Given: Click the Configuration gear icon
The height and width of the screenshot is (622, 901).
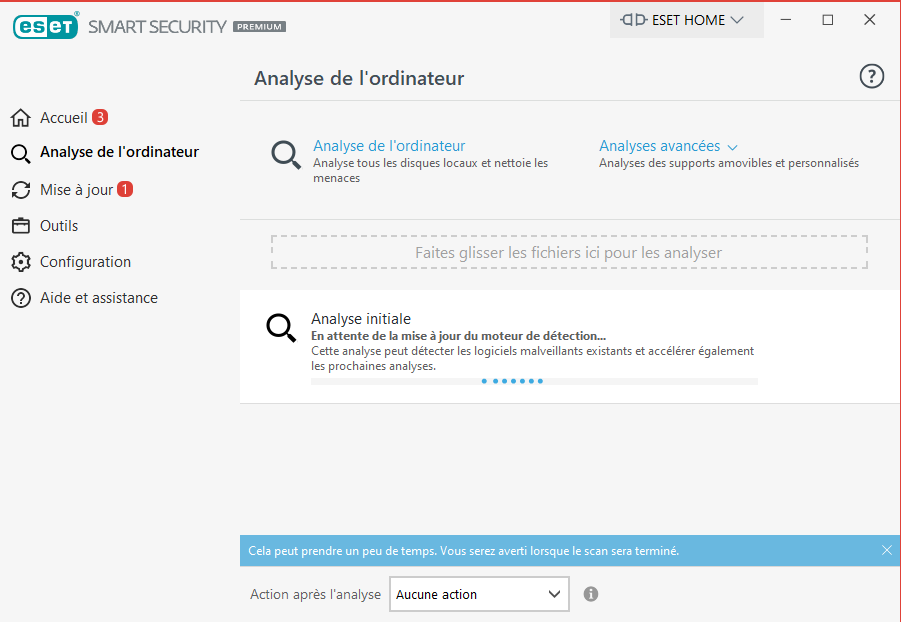Looking at the screenshot, I should 21,262.
